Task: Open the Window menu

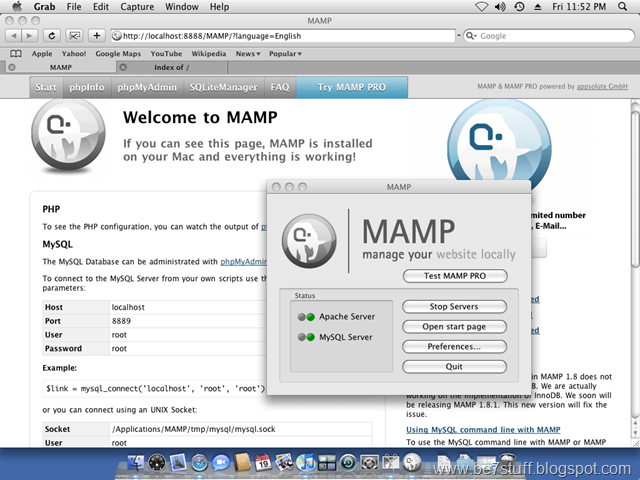Action: 182,7
